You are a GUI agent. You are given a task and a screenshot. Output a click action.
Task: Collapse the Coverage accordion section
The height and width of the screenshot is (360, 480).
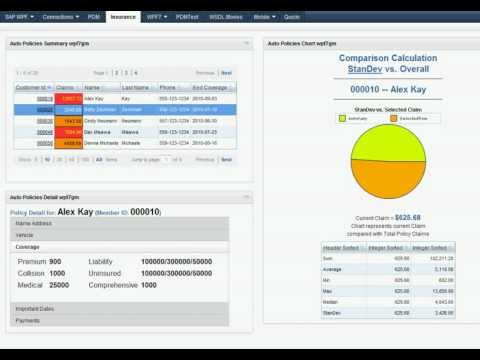(119, 247)
